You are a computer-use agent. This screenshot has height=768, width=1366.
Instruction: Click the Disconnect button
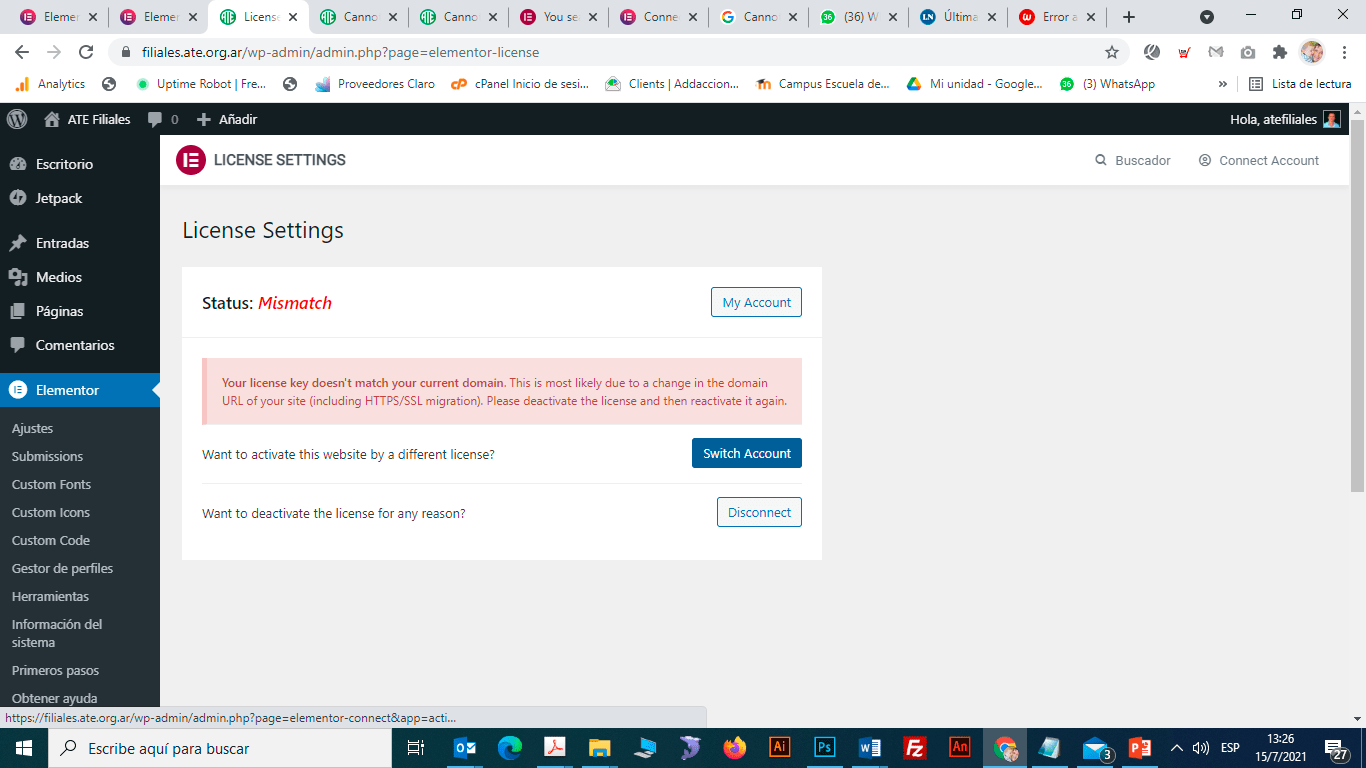759,512
